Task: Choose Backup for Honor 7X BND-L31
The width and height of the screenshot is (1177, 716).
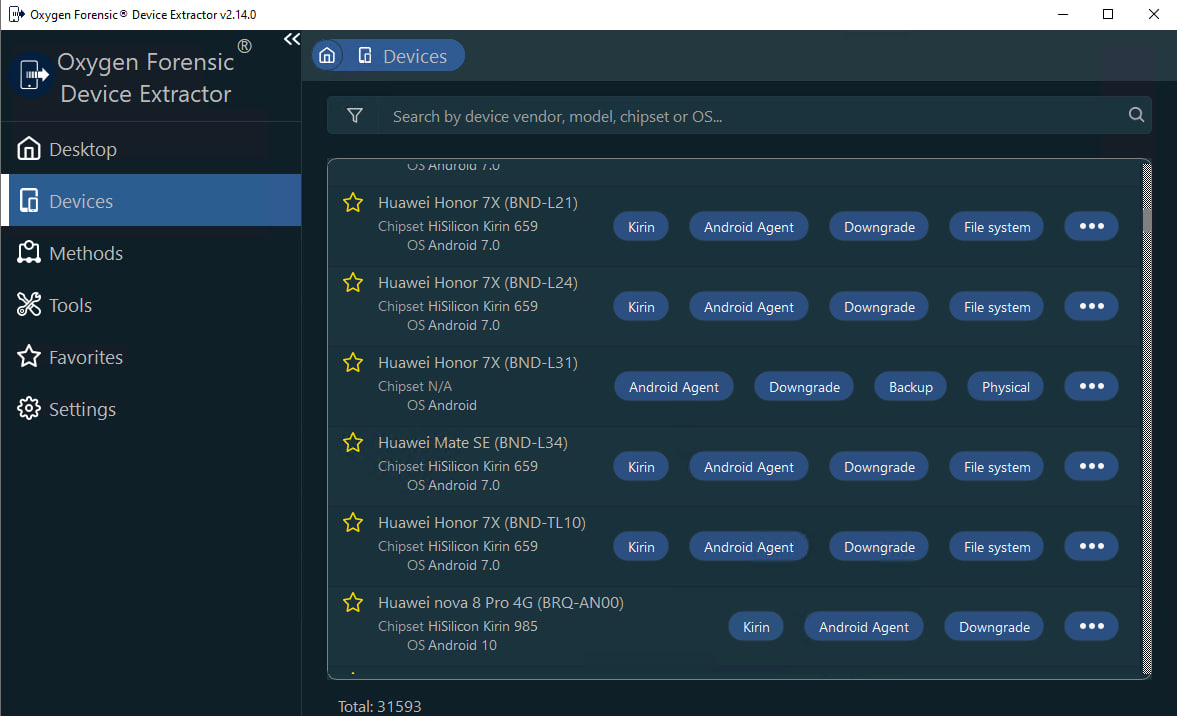Action: click(x=910, y=387)
